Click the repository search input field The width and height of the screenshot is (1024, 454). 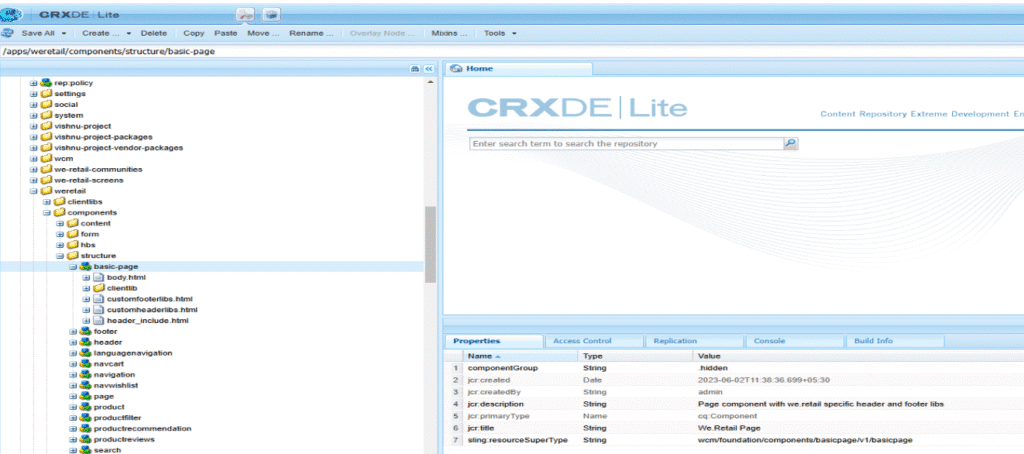tap(626, 143)
